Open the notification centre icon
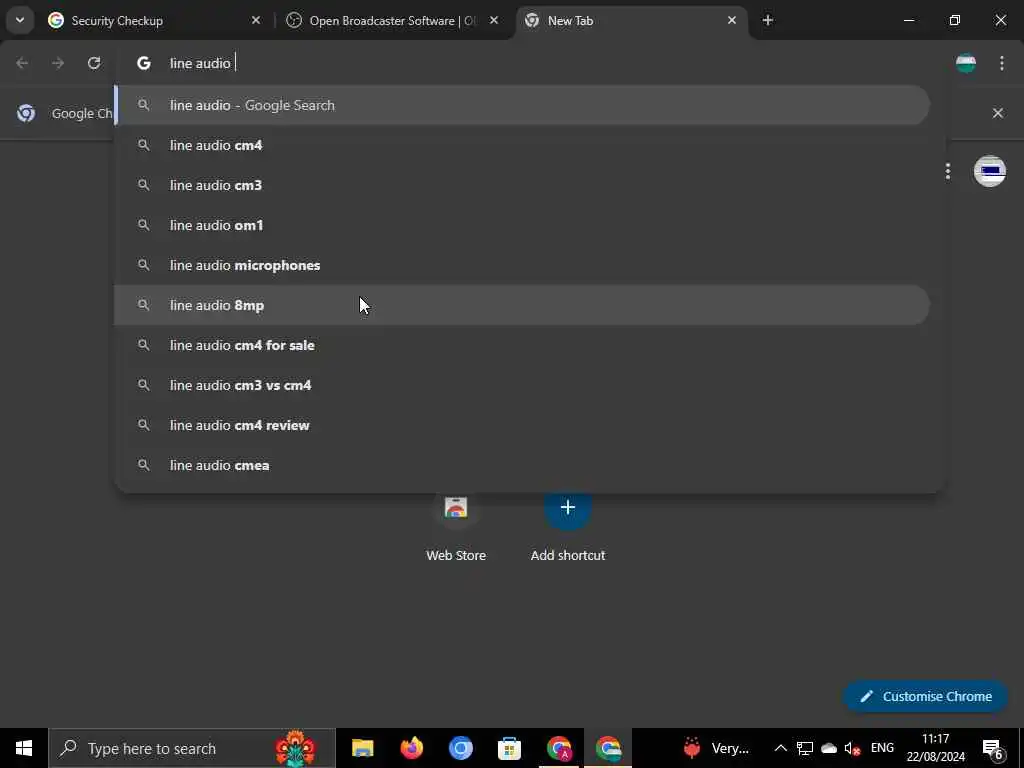This screenshot has height=768, width=1024. 993,749
